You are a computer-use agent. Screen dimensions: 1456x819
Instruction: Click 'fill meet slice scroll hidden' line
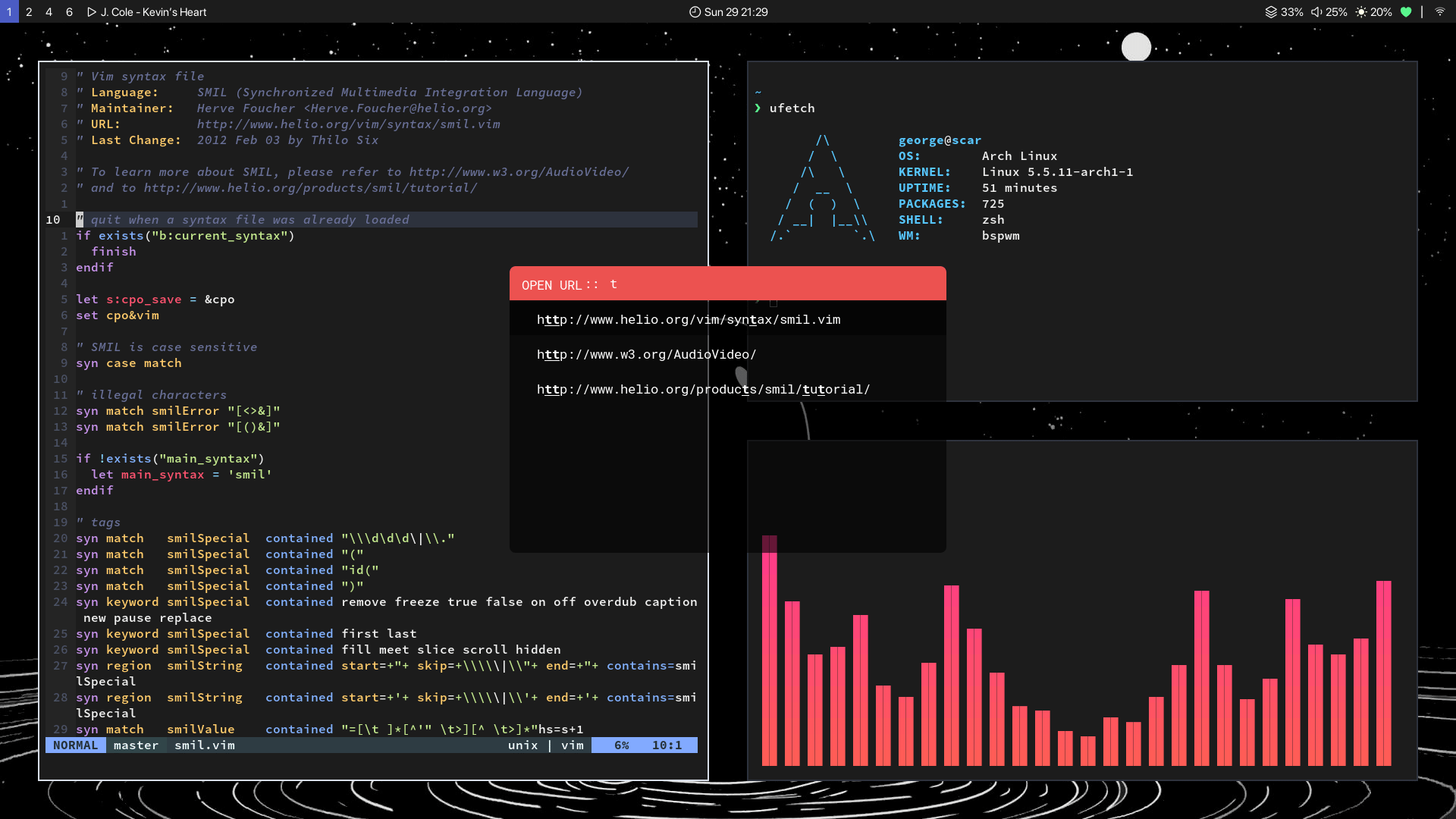318,650
